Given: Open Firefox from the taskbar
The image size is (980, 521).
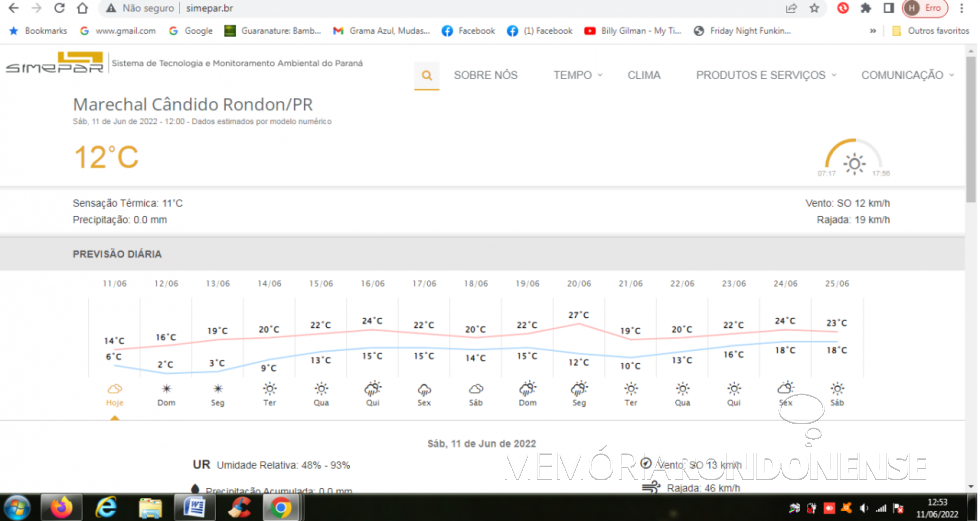Looking at the screenshot, I should tap(61, 508).
